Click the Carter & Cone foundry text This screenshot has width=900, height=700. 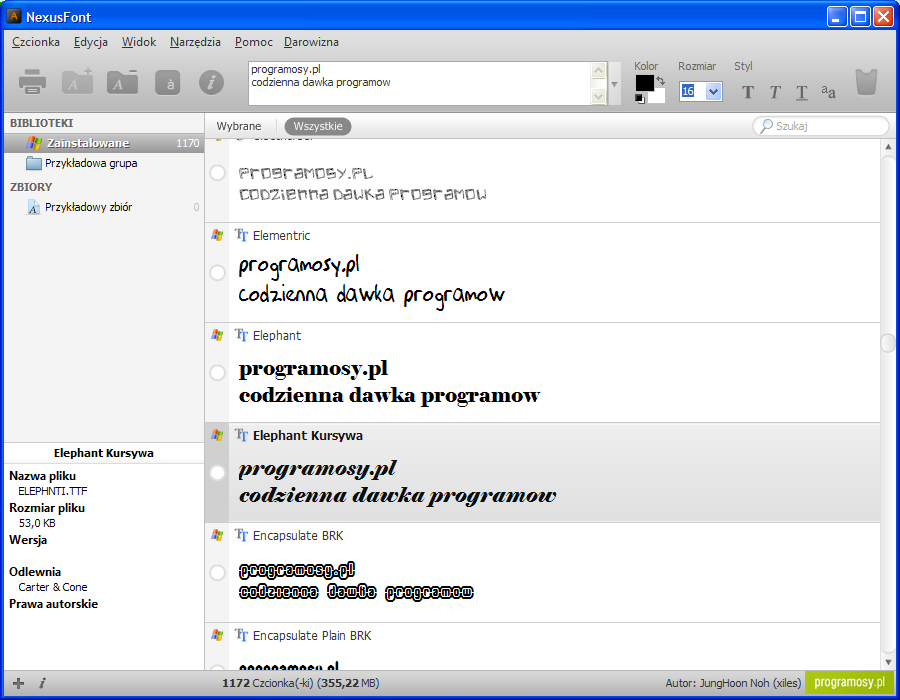coord(53,587)
